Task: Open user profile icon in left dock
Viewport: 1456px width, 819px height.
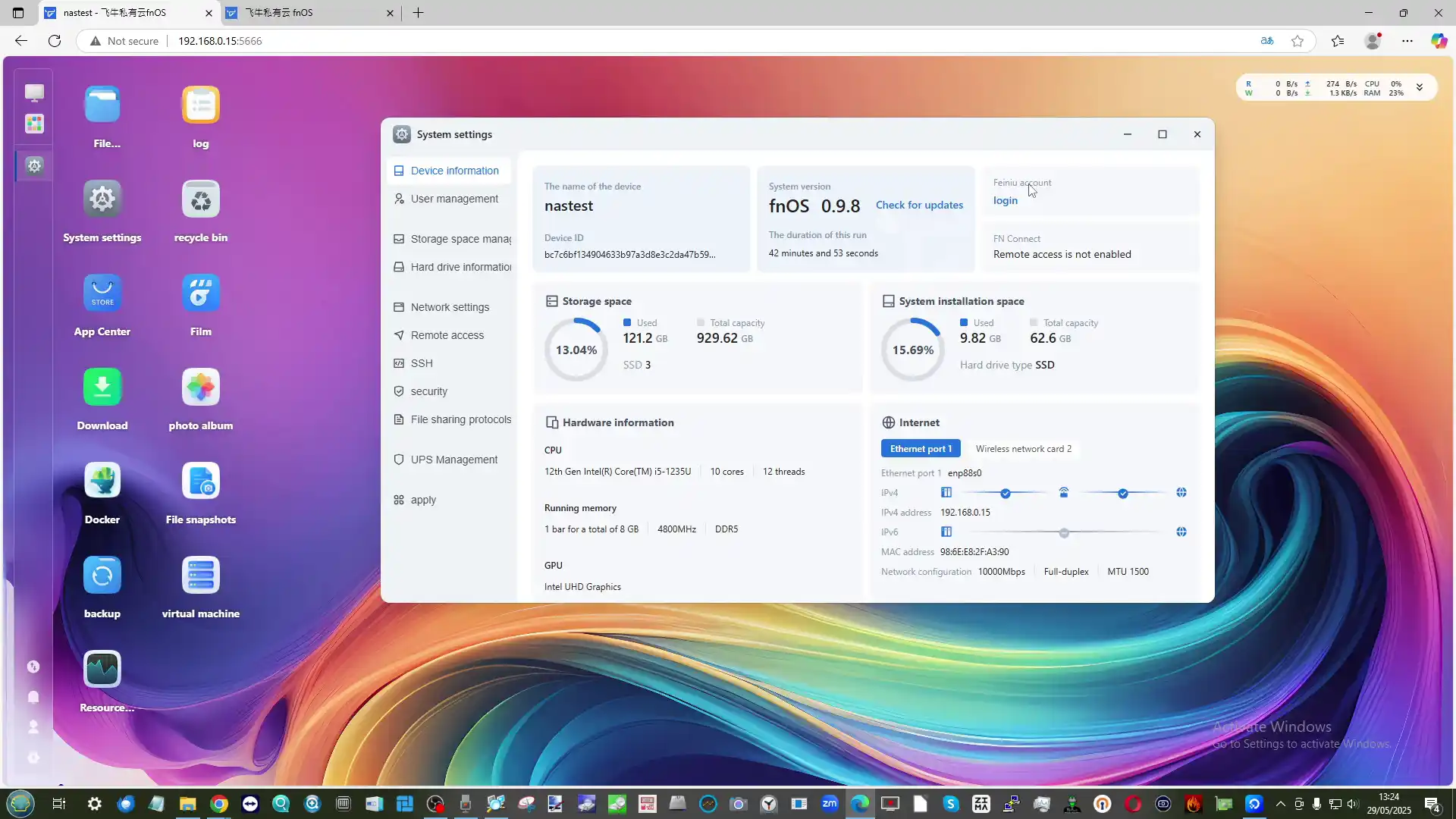Action: click(33, 727)
